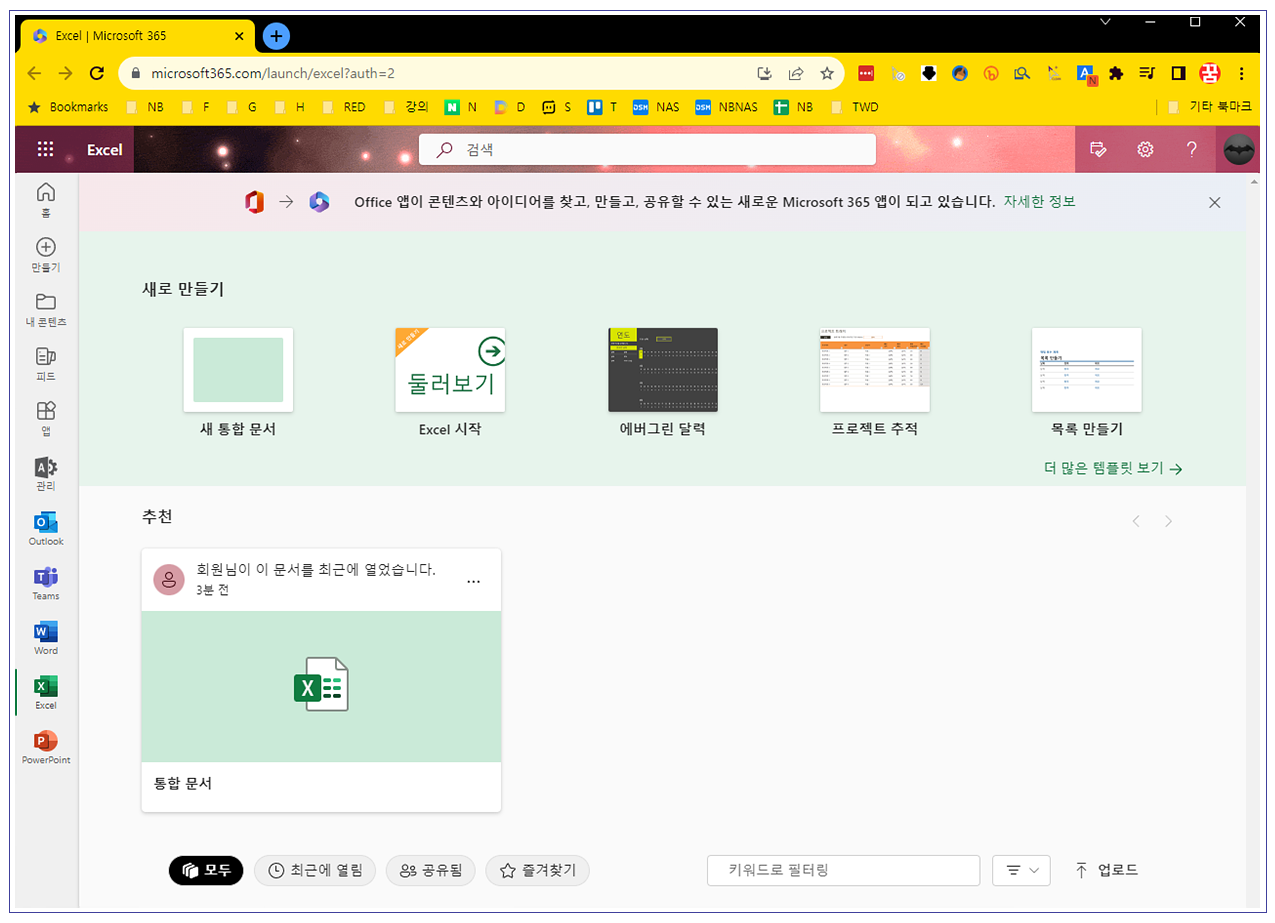The width and height of the screenshot is (1275, 923).
Task: Open the account profile avatar
Action: coord(1239,149)
